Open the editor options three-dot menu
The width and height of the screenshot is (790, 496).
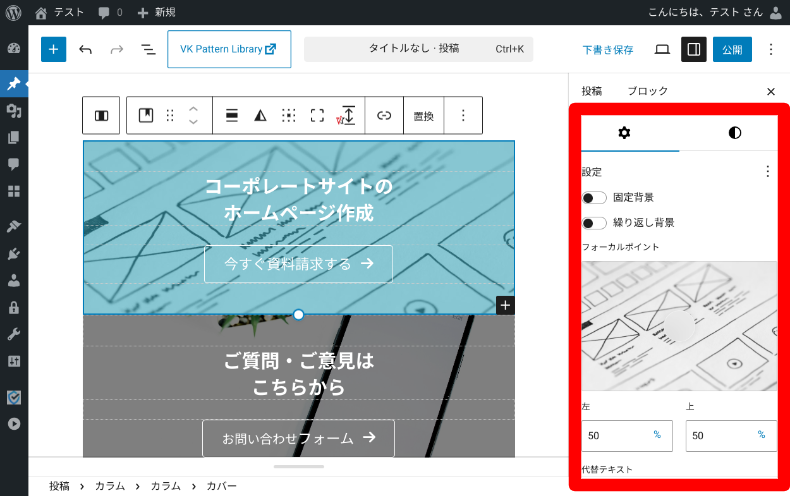[771, 49]
